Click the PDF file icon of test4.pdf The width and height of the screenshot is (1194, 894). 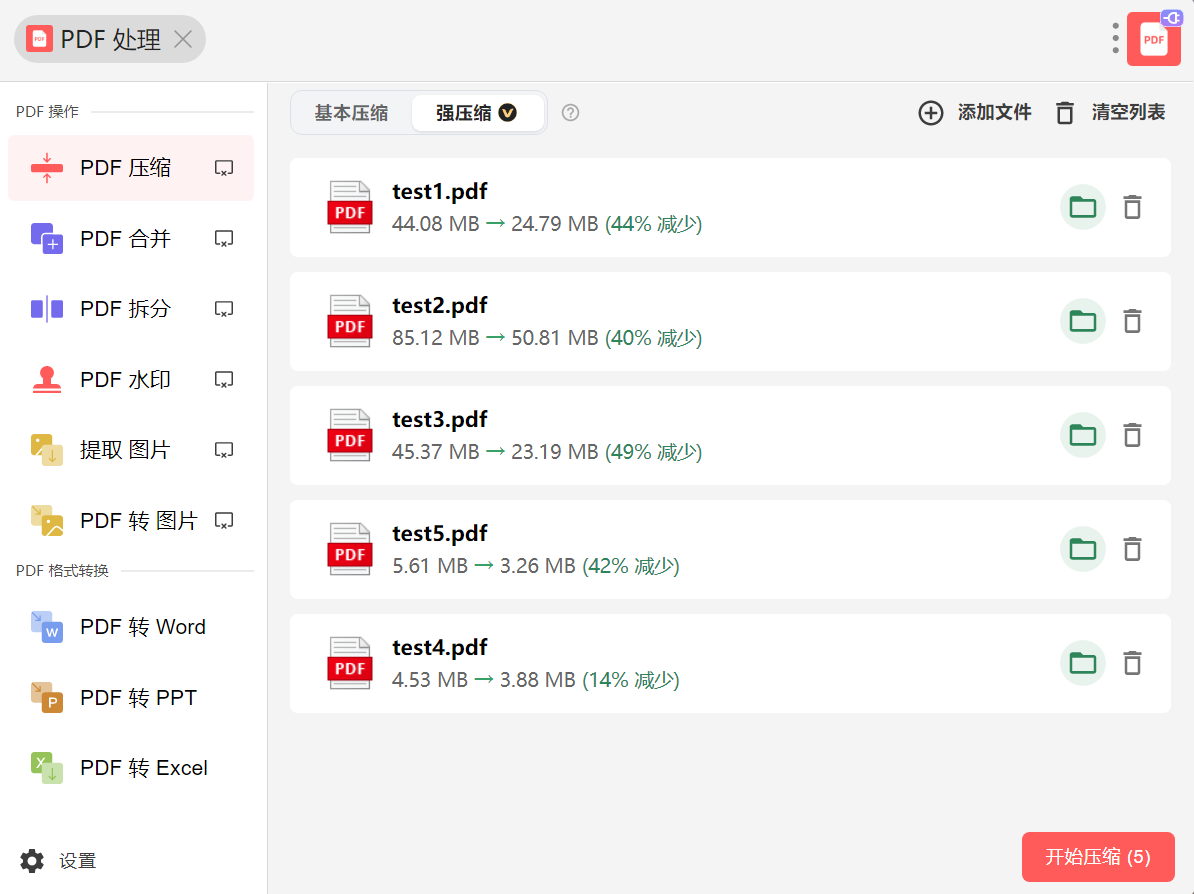tap(350, 663)
